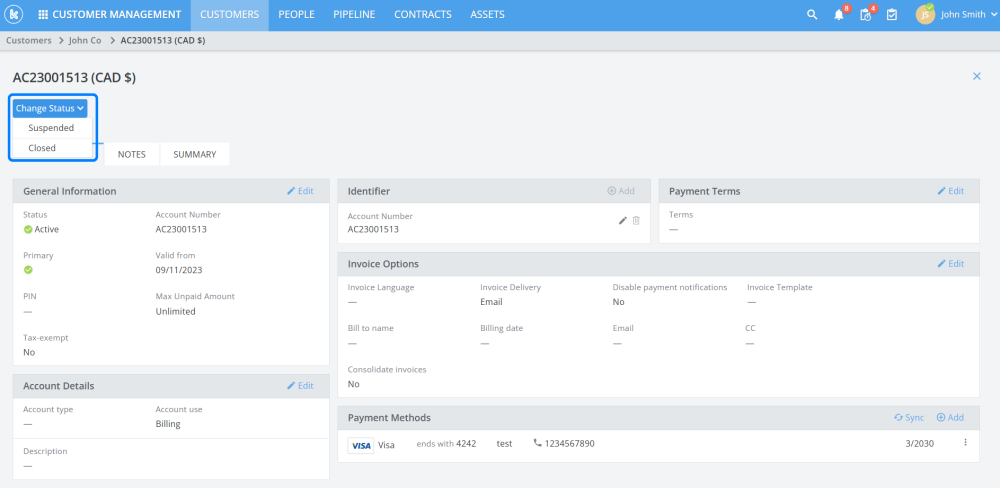
Task: Click the green Primary check icon
Action: click(x=28, y=270)
